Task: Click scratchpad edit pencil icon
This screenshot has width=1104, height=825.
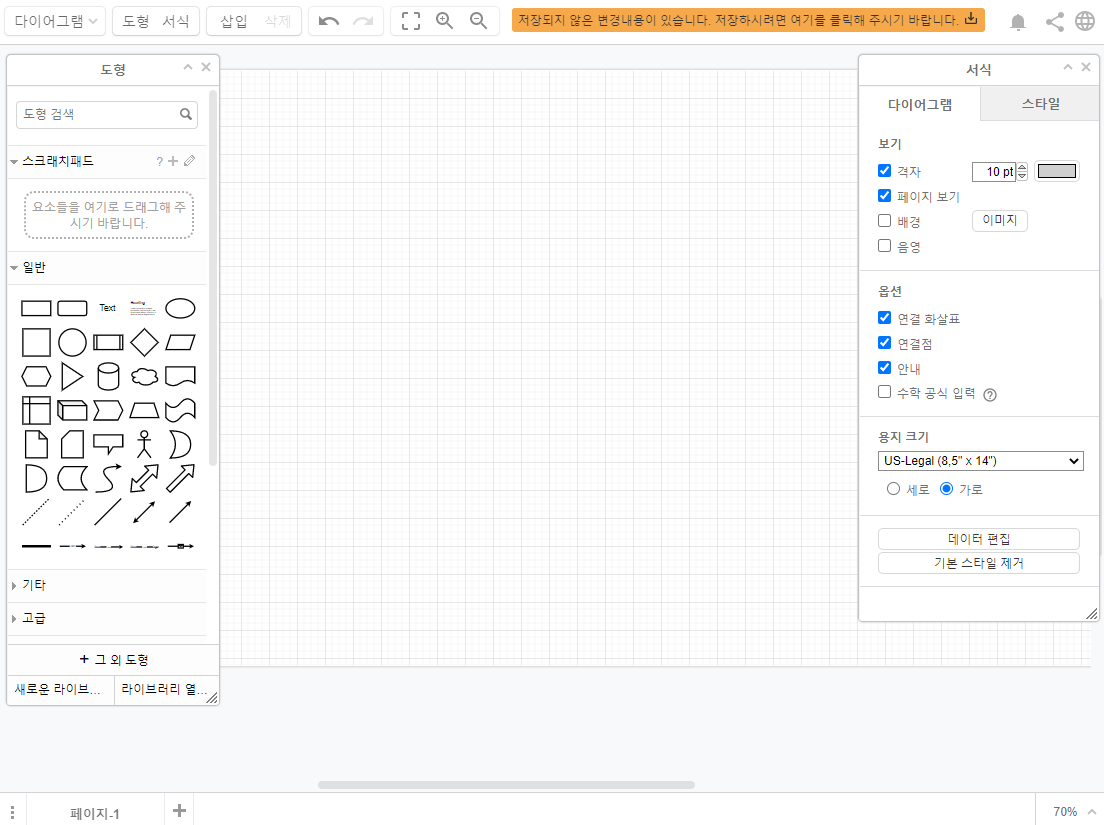Action: [189, 161]
